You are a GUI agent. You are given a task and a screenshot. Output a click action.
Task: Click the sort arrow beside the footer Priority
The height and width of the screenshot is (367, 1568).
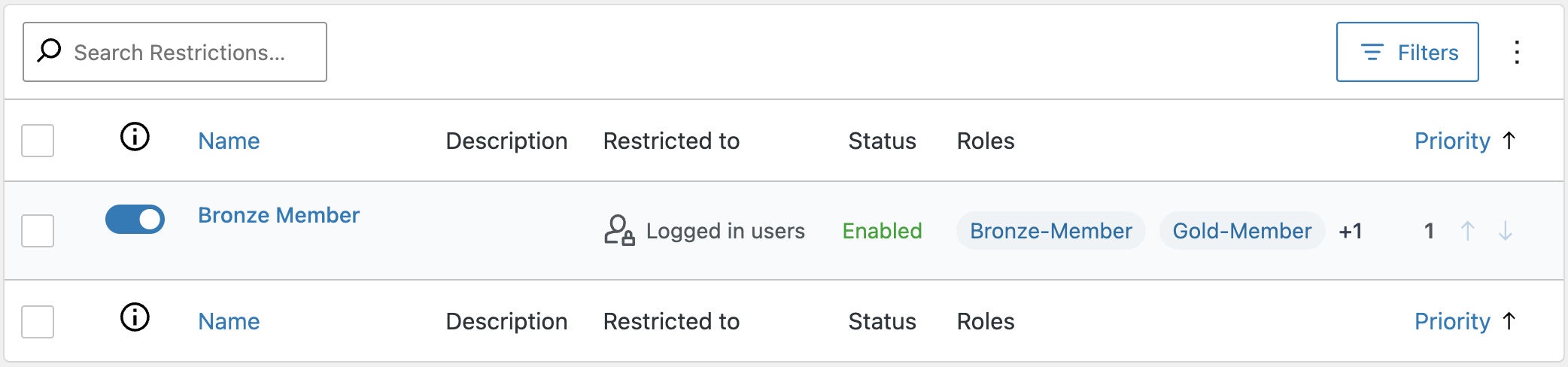1509,321
